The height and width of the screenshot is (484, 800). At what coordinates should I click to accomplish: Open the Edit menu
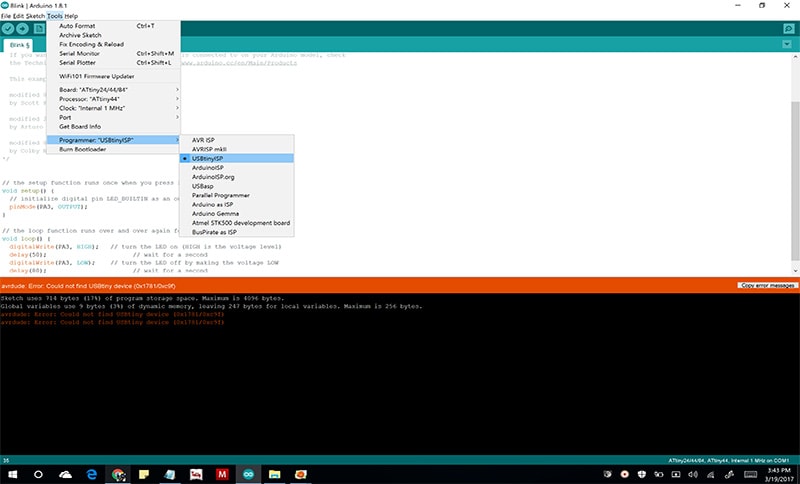18,16
